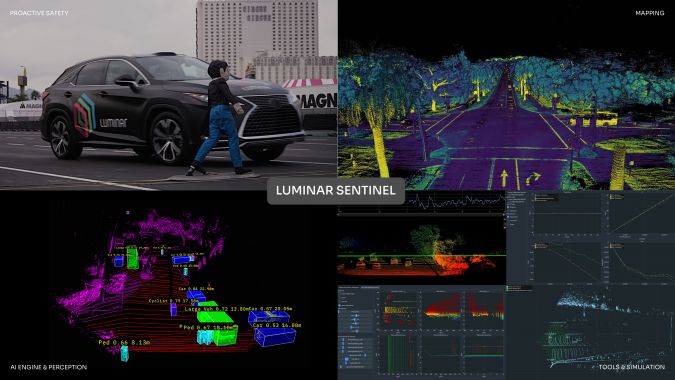Click the Luminar hexagon logo on car door
The width and height of the screenshot is (675, 380).
pos(84,115)
